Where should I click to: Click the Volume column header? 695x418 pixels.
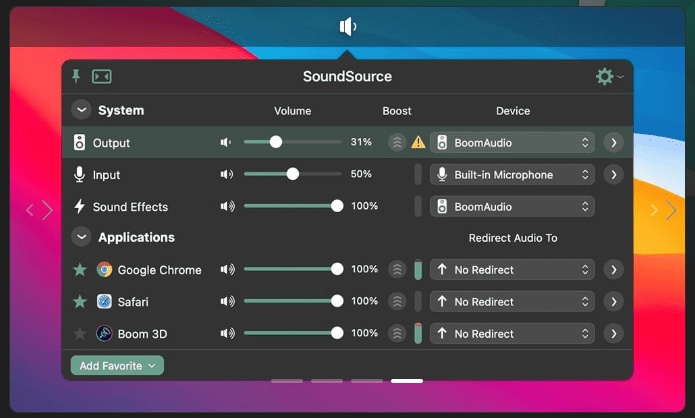[293, 111]
